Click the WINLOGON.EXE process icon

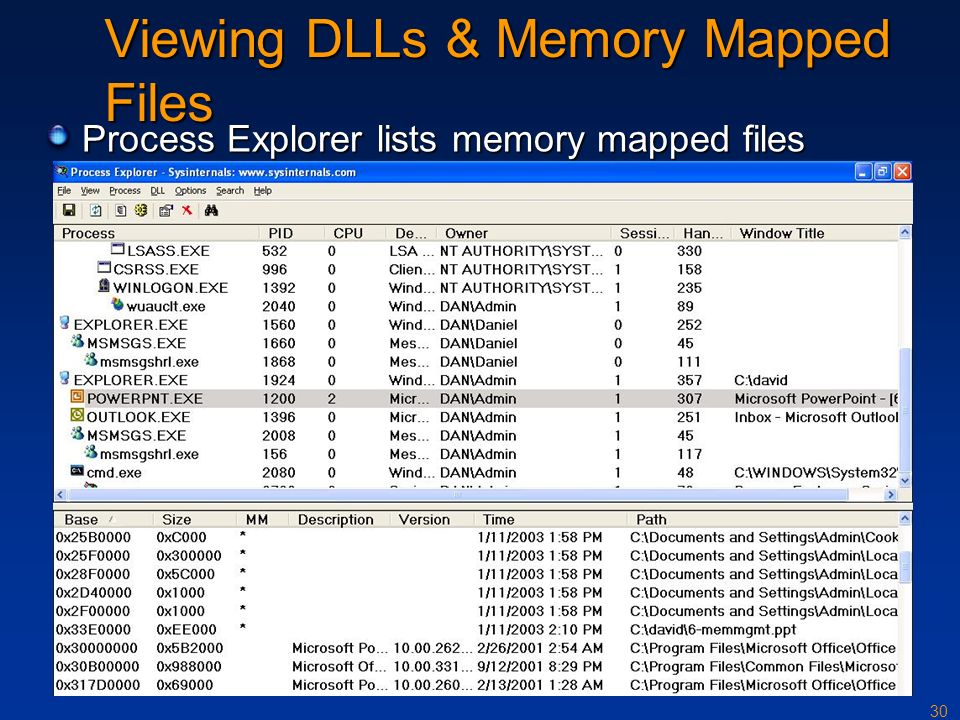click(x=104, y=286)
